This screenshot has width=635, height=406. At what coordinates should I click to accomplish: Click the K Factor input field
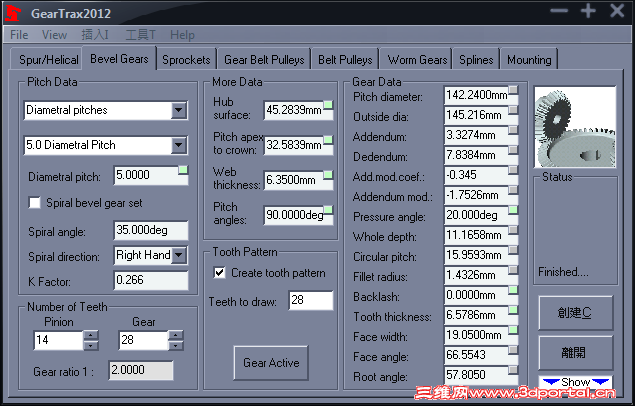151,280
